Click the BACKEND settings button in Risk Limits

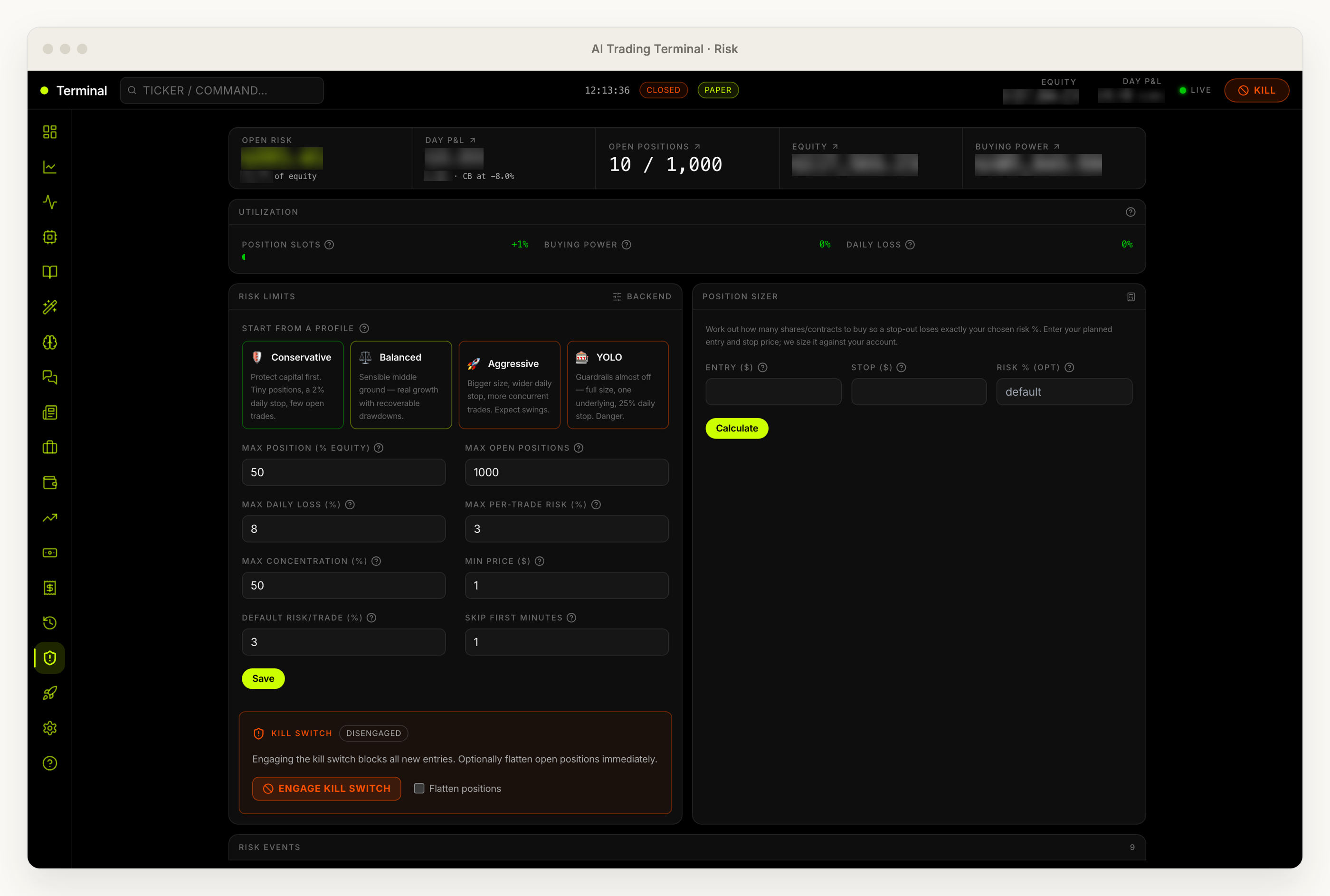click(642, 296)
